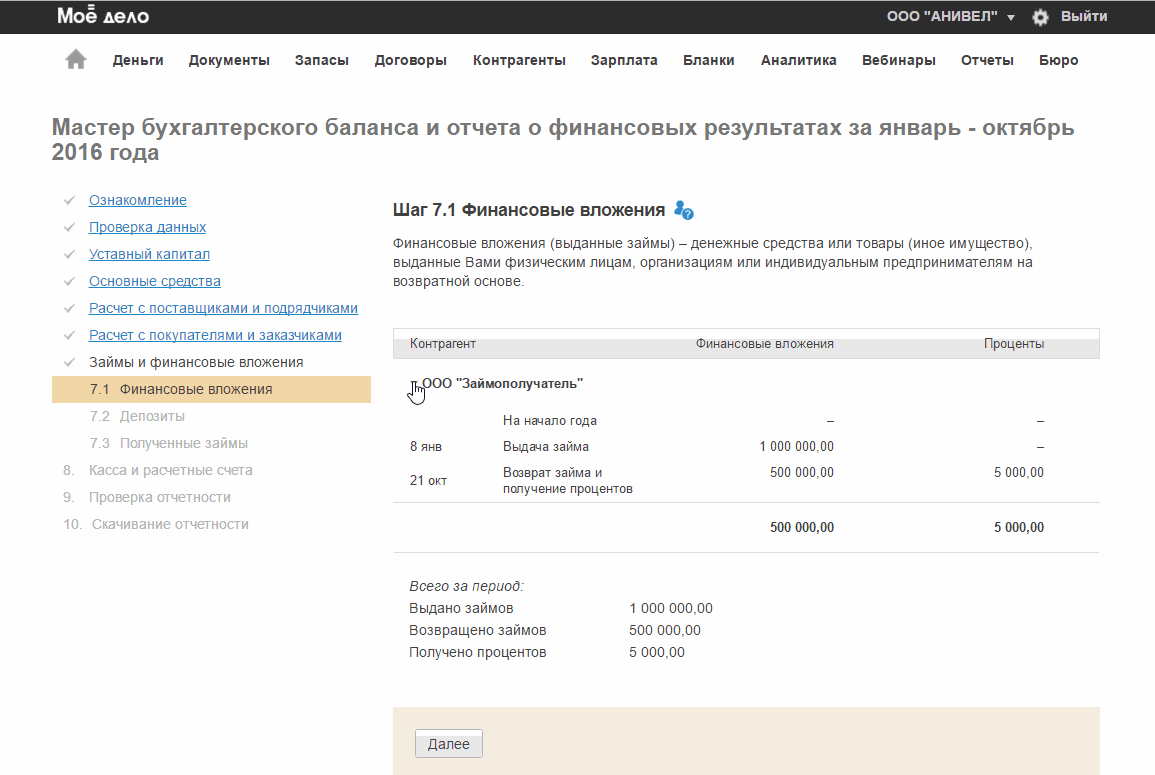The image size is (1155, 775).
Task: Click the Моё дело logo
Action: click(x=103, y=15)
